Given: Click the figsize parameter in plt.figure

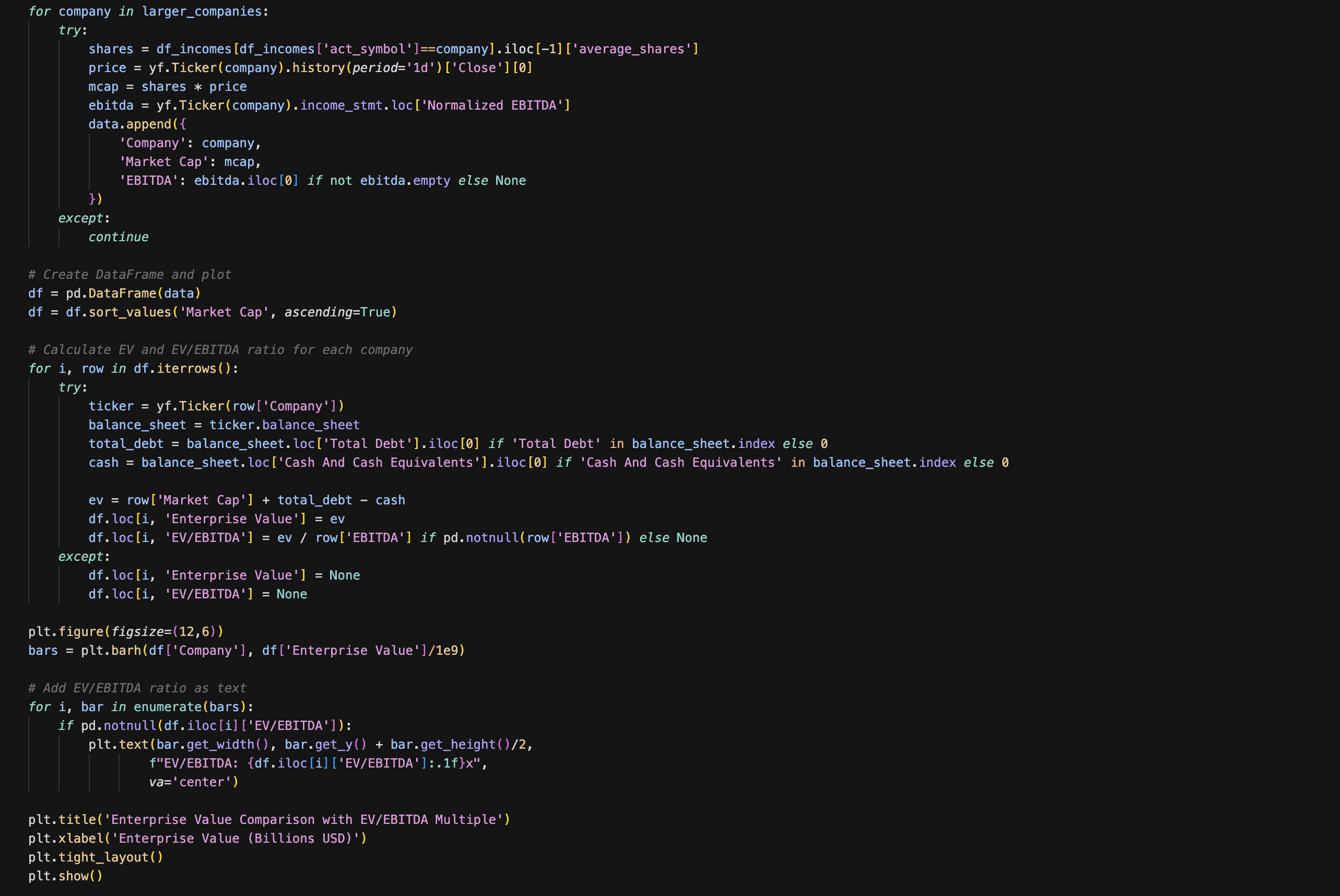Looking at the screenshot, I should point(138,632).
